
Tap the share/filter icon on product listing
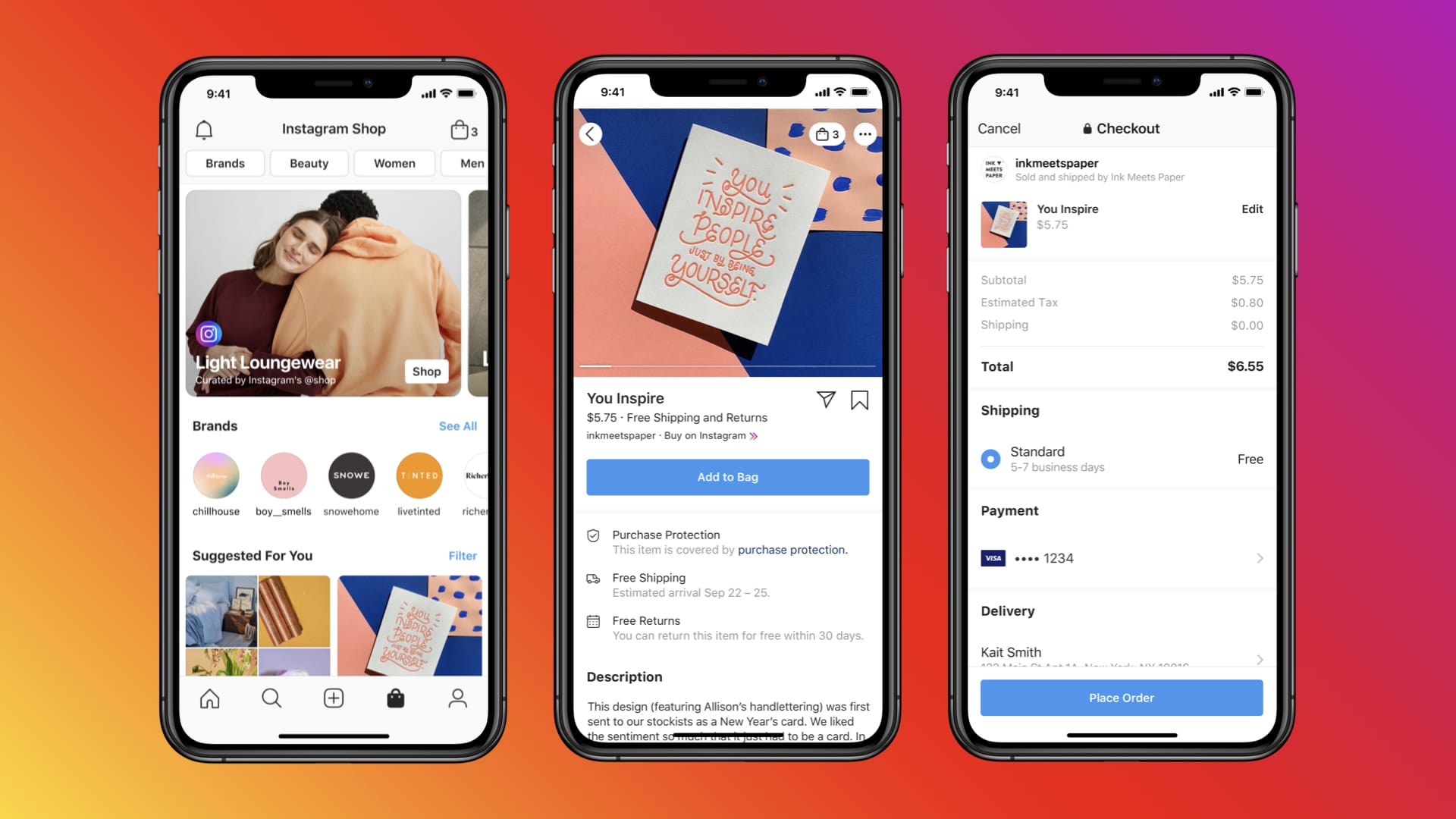pyautogui.click(x=824, y=399)
